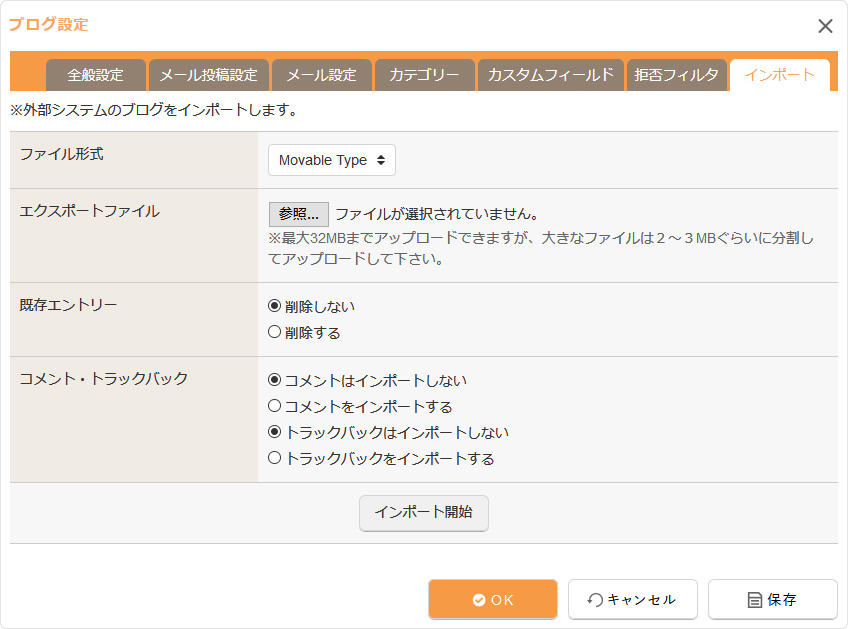Click the キャンセル button
The height and width of the screenshot is (629, 848).
click(632, 600)
